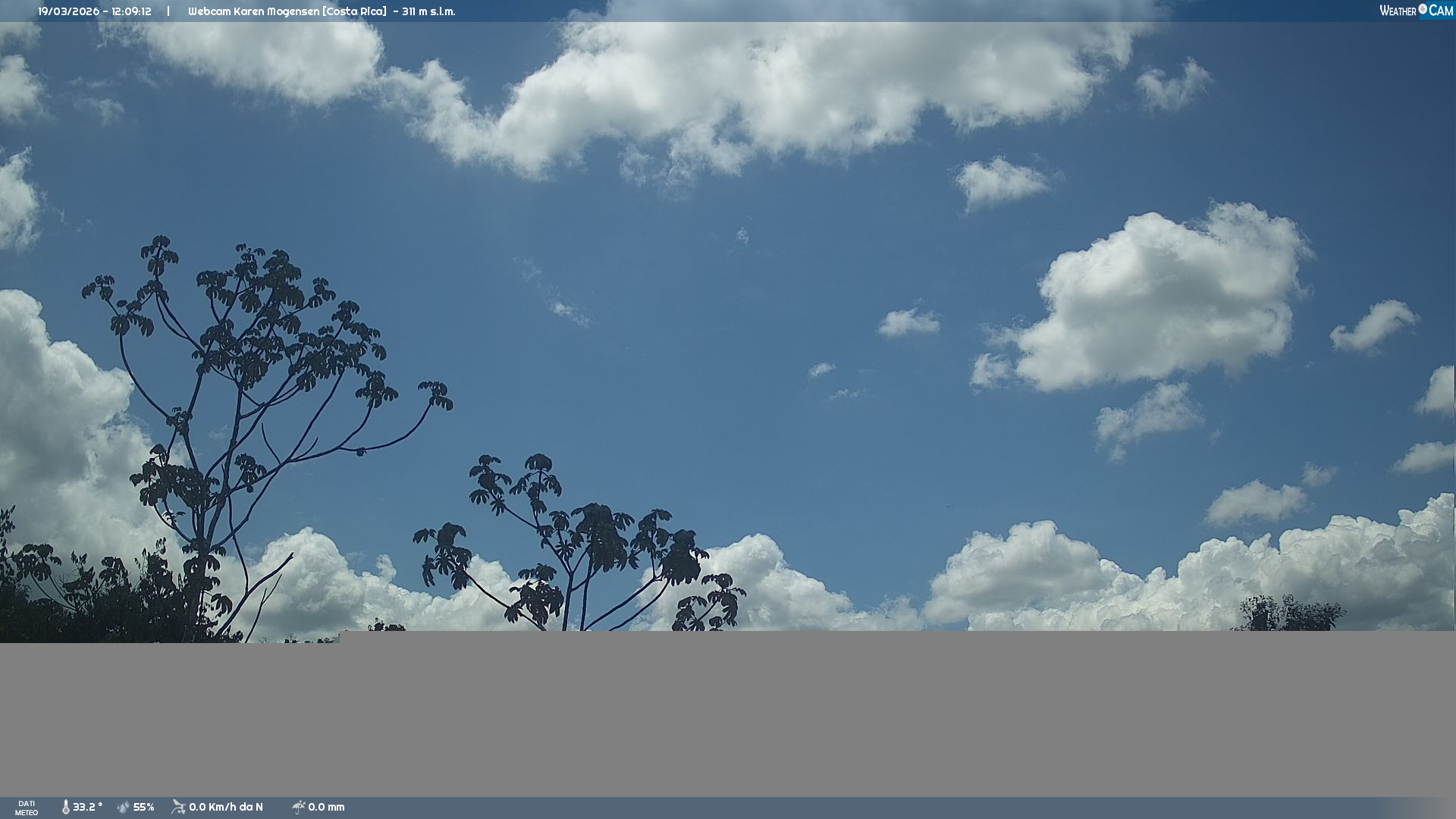Click the vertical separator after the timestamp
1456x819 pixels.
[x=168, y=11]
